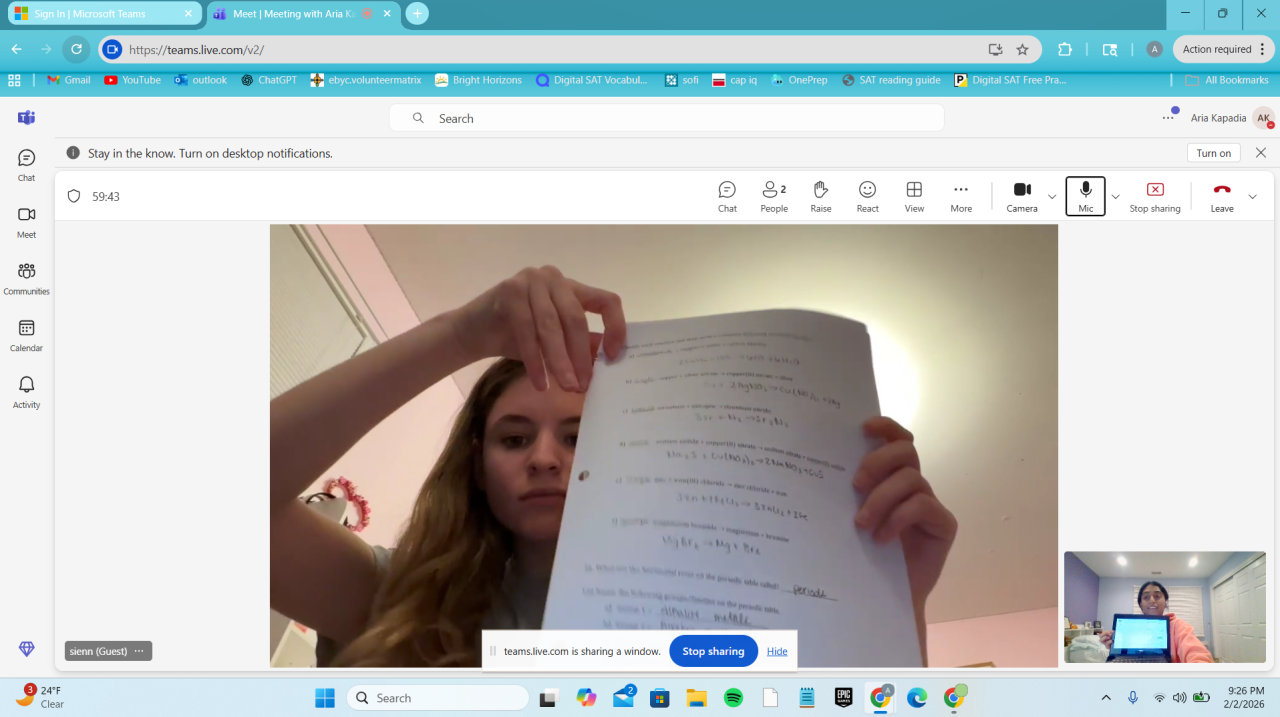Leave the meeting
The height and width of the screenshot is (717, 1280).
point(1222,196)
